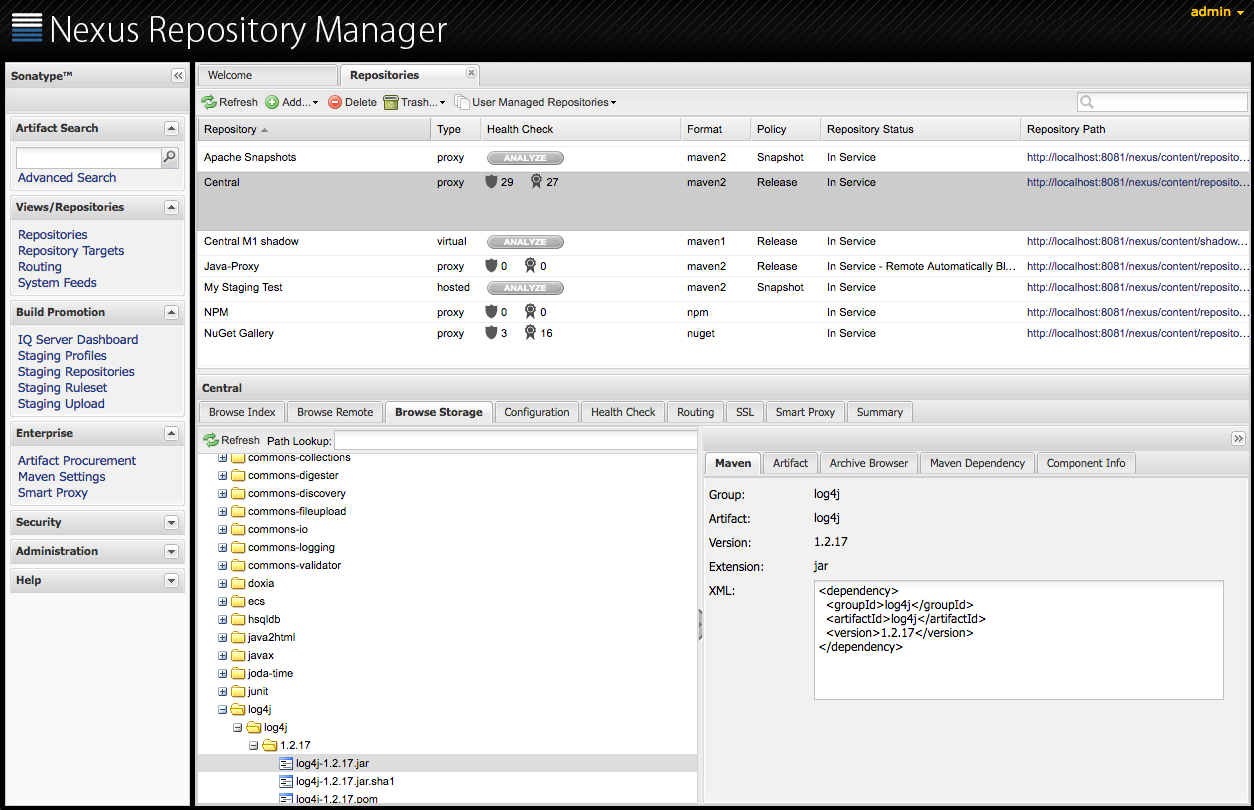This screenshot has height=810, width=1254.
Task: Click Analyze for Apache Snapshots
Action: tap(525, 158)
